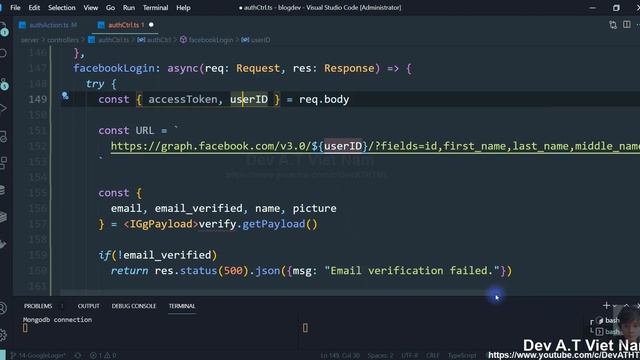
Task: Open the errors and warnings count in the status bar
Action: pos(103,356)
